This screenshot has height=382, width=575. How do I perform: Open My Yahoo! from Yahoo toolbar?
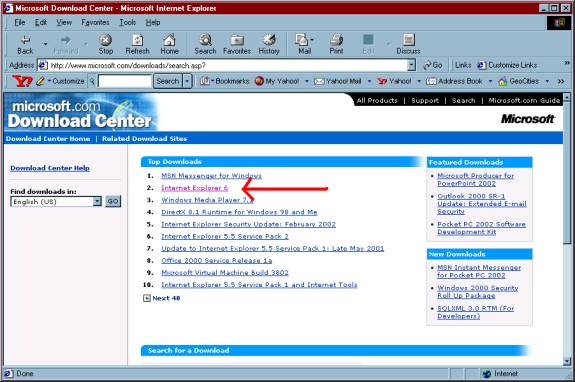[x=277, y=81]
